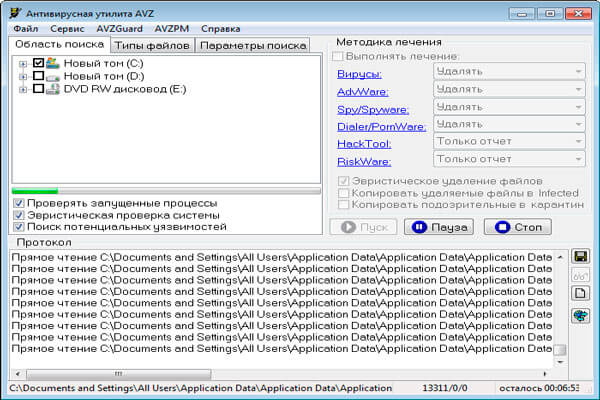Open the Spy/Spyware action dropdown
Image resolution: width=600 pixels, height=400 pixels.
click(509, 107)
